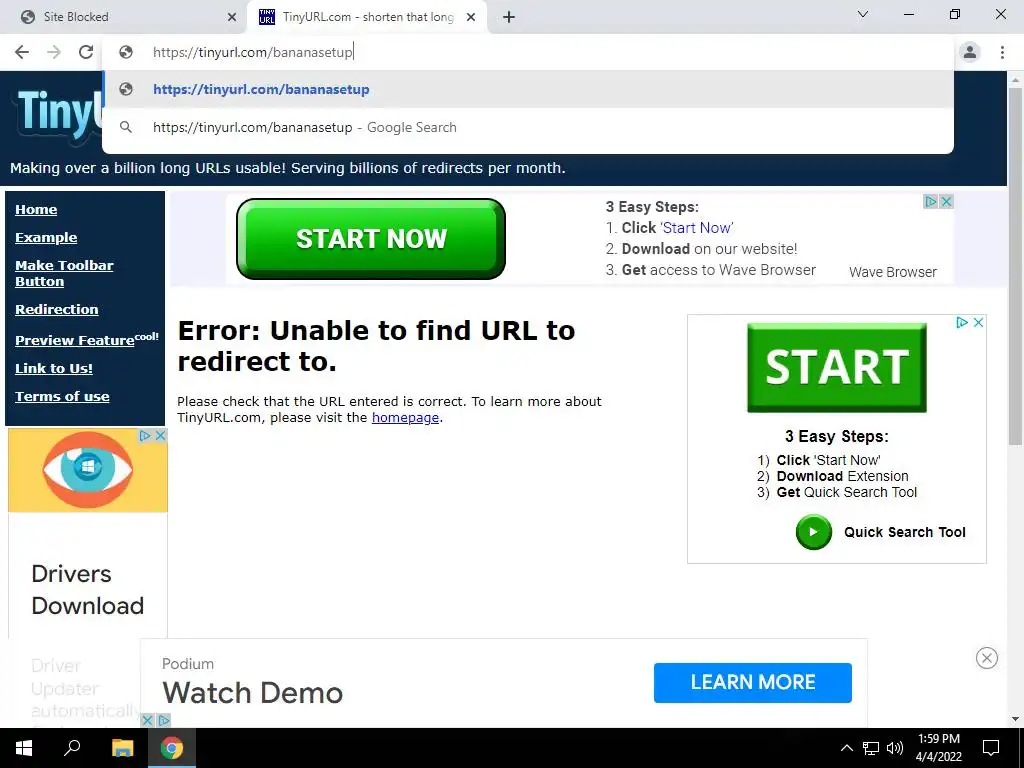Open the Chrome profile avatar icon
The width and height of the screenshot is (1024, 768).
(970, 52)
